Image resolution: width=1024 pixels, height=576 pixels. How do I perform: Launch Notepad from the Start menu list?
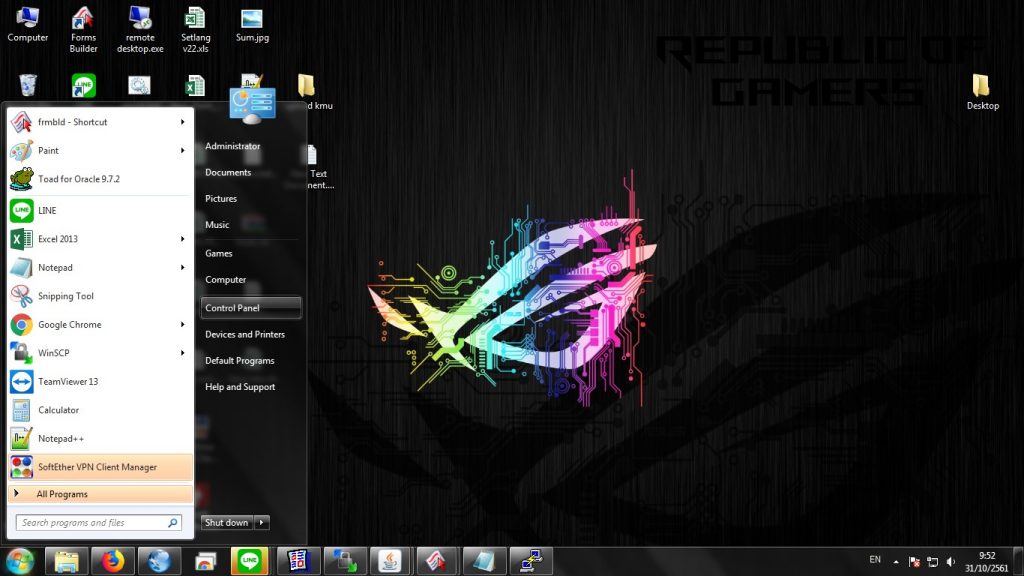point(101,268)
